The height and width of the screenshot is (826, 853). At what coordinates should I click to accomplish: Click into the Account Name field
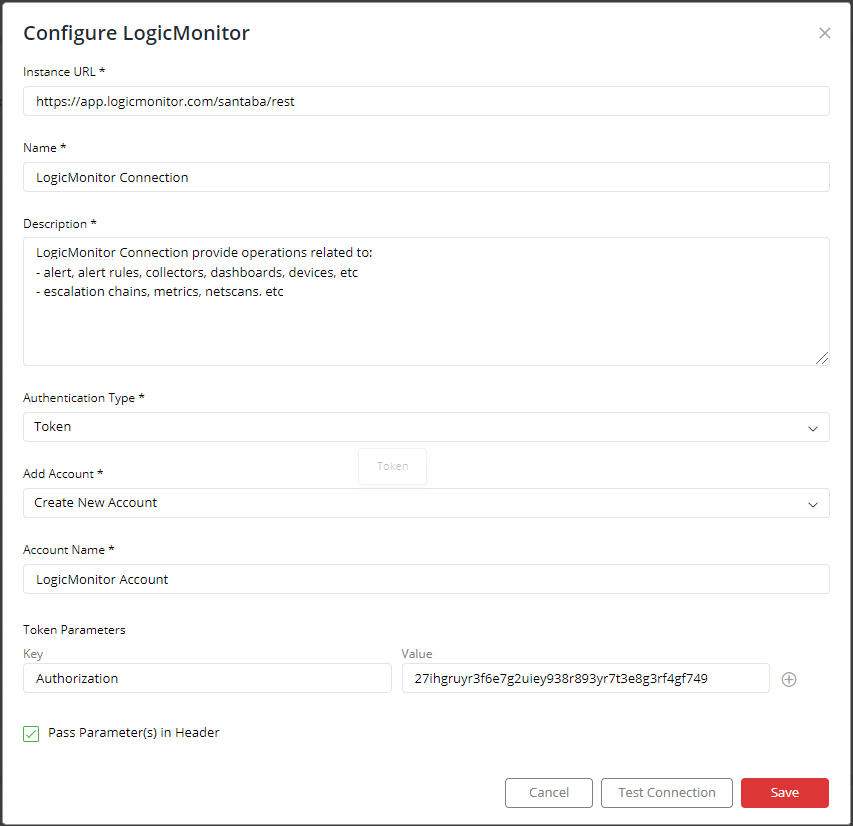(426, 579)
